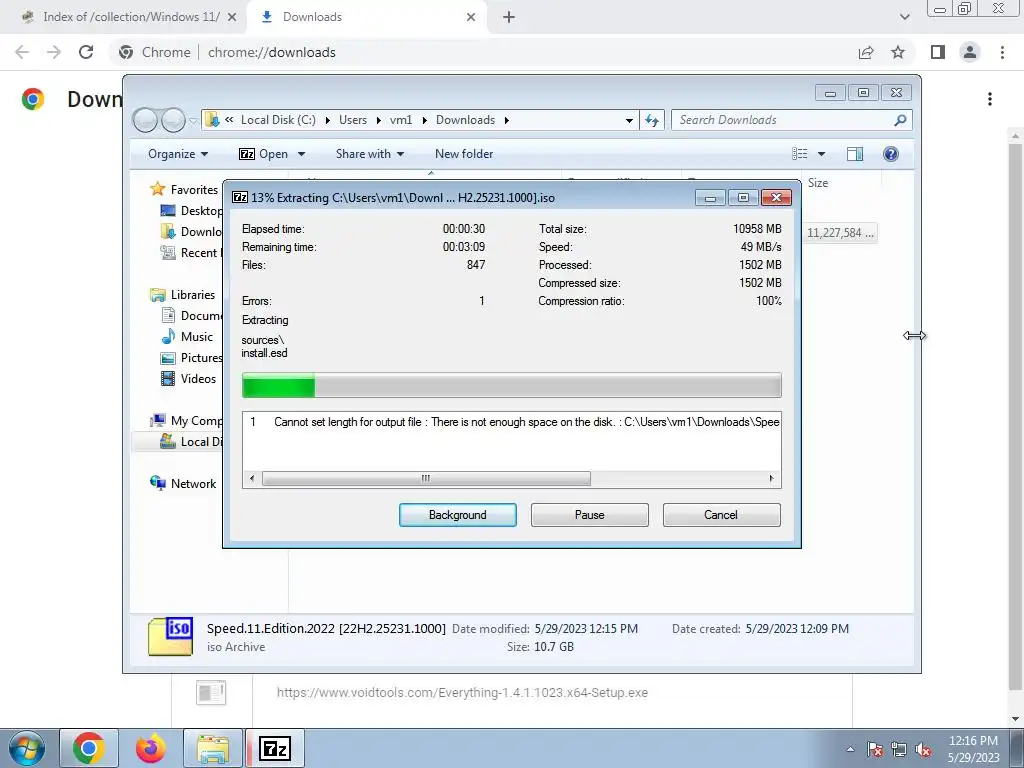Open the Windows Start menu

tap(26, 748)
